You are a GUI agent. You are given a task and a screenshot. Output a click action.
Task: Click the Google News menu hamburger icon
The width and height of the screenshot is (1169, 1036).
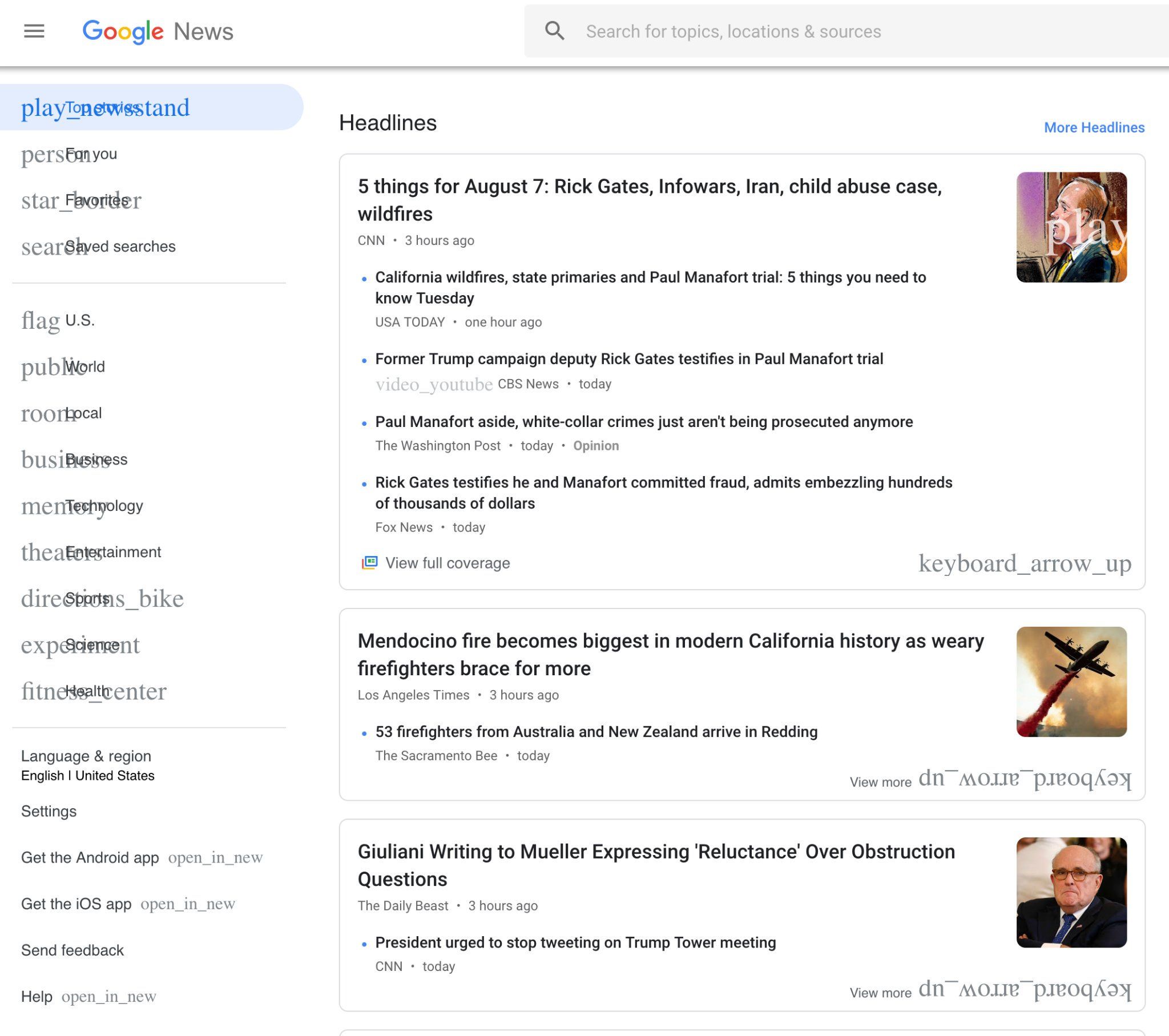(34, 31)
